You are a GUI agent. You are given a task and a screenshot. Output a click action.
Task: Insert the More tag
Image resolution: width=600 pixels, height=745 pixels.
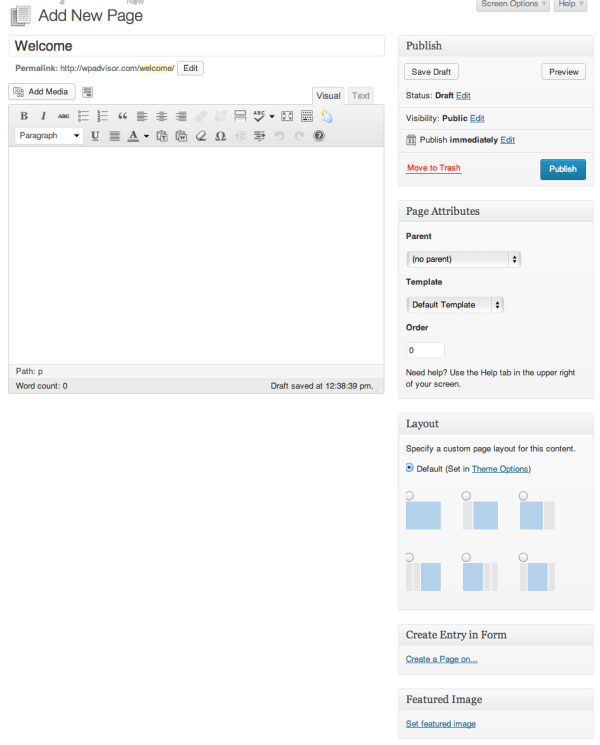click(240, 116)
